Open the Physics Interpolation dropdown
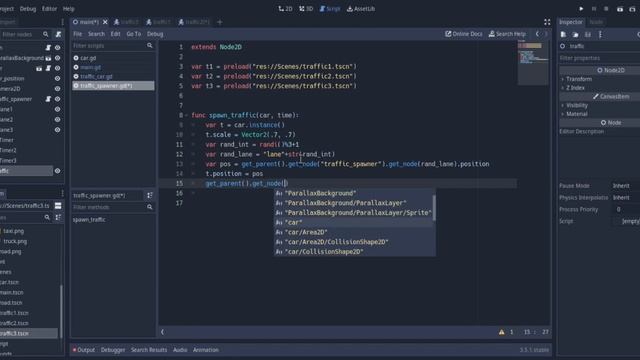Image resolution: width=640 pixels, height=360 pixels. (x=625, y=198)
